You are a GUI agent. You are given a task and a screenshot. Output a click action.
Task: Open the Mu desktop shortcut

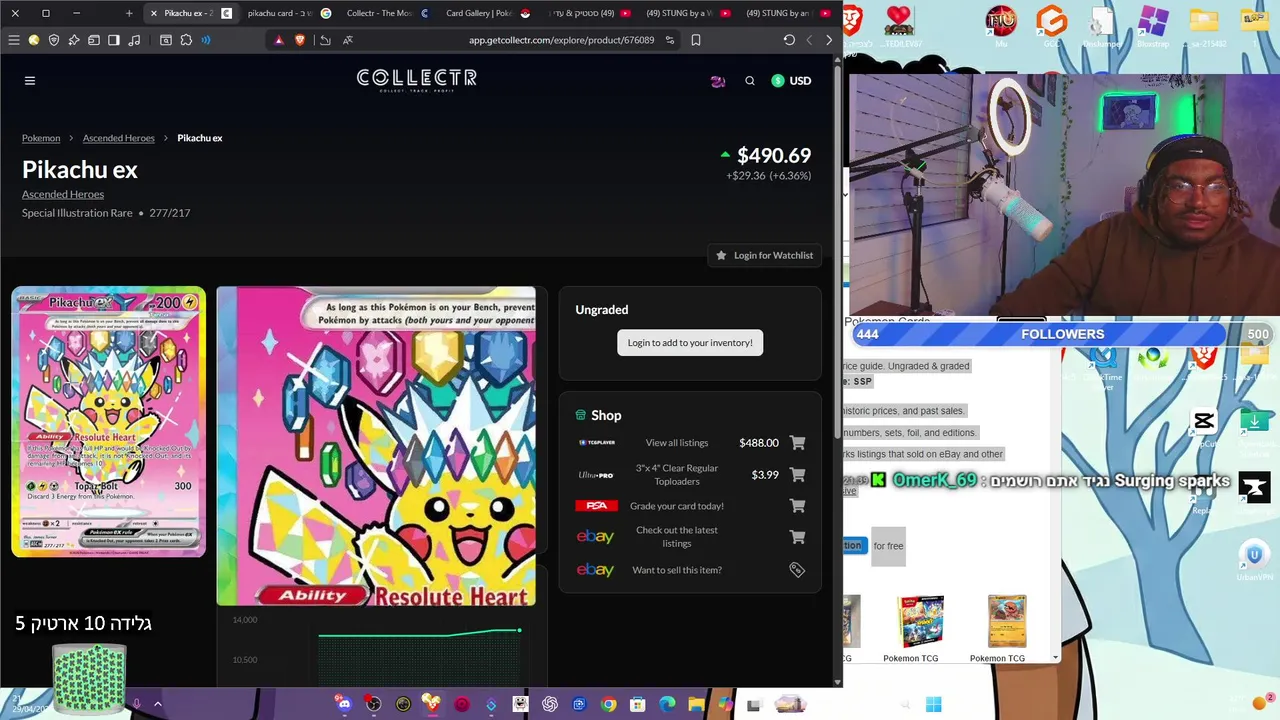(1001, 26)
